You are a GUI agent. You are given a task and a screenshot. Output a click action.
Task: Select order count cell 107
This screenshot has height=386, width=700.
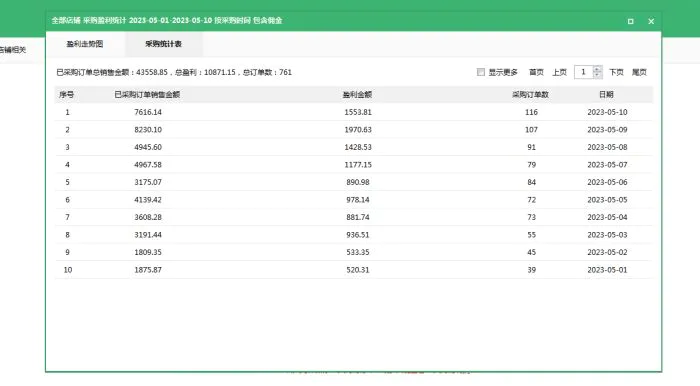click(531, 129)
